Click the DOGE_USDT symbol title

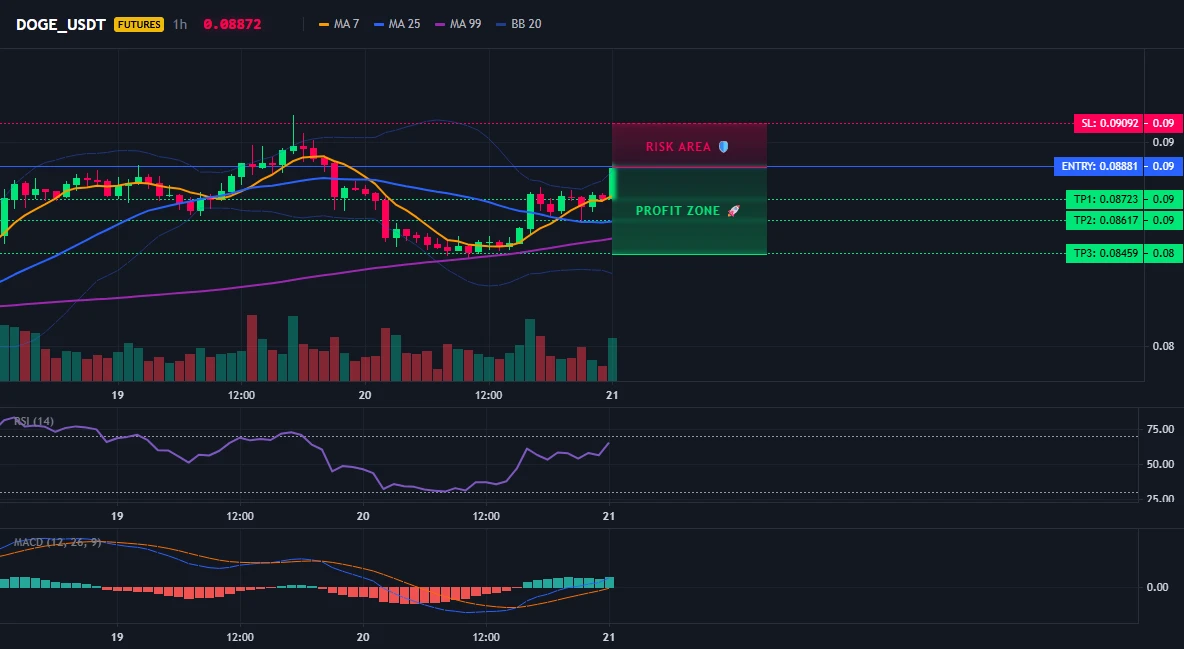tap(60, 24)
